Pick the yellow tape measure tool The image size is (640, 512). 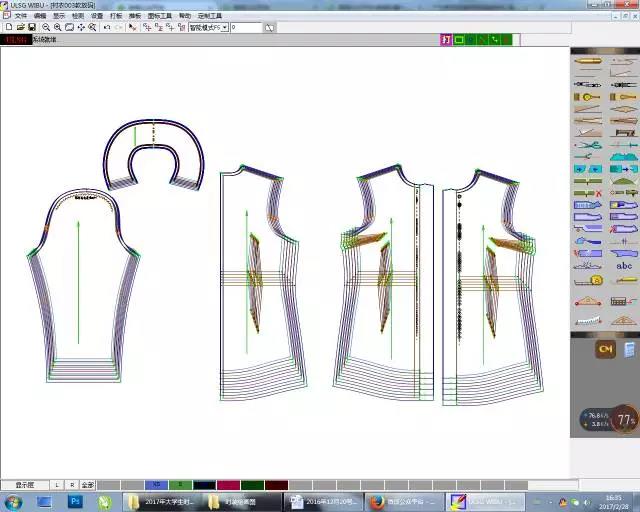(588, 280)
